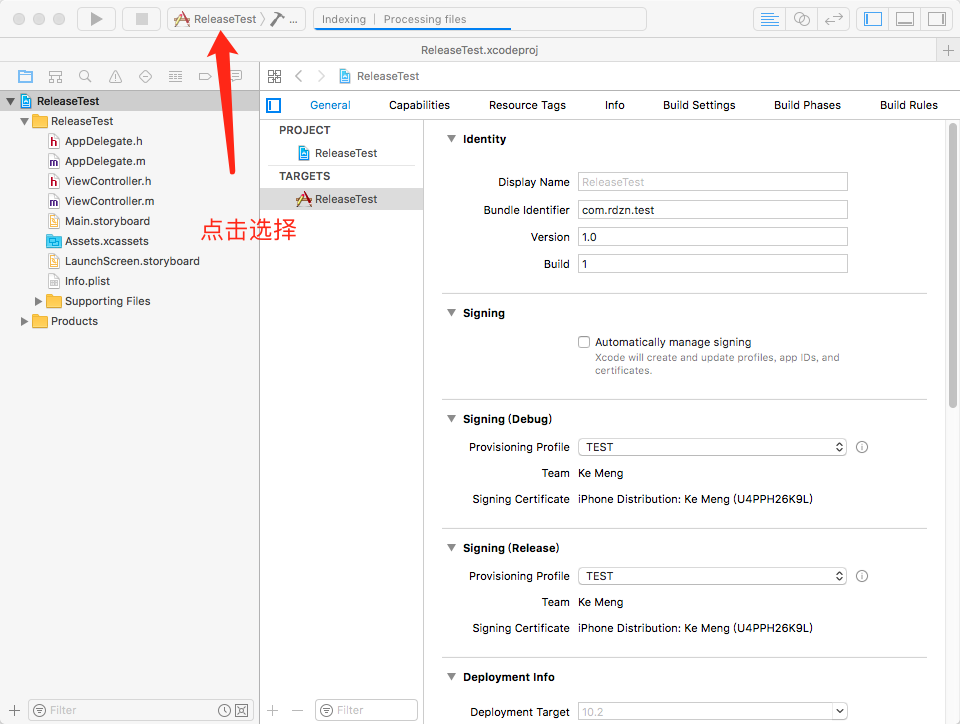This screenshot has width=960, height=724.
Task: Click the Version field
Action: tap(713, 237)
